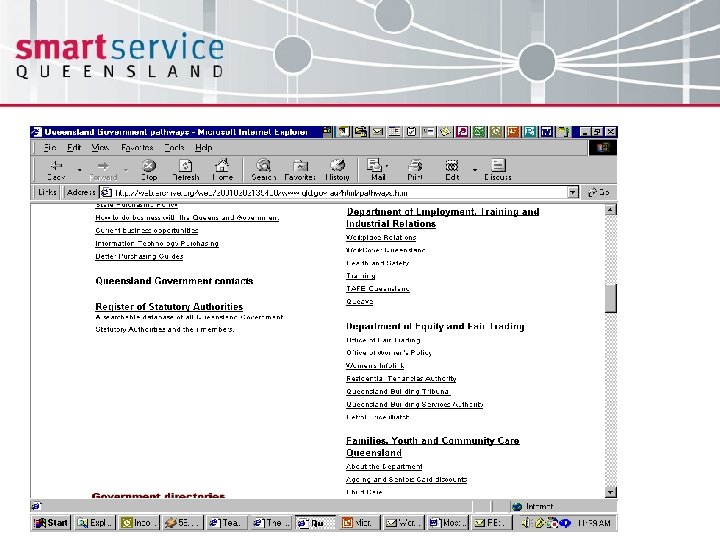Viewport: 720px width, 540px height.
Task: Open the Search pane
Action: pos(264,170)
